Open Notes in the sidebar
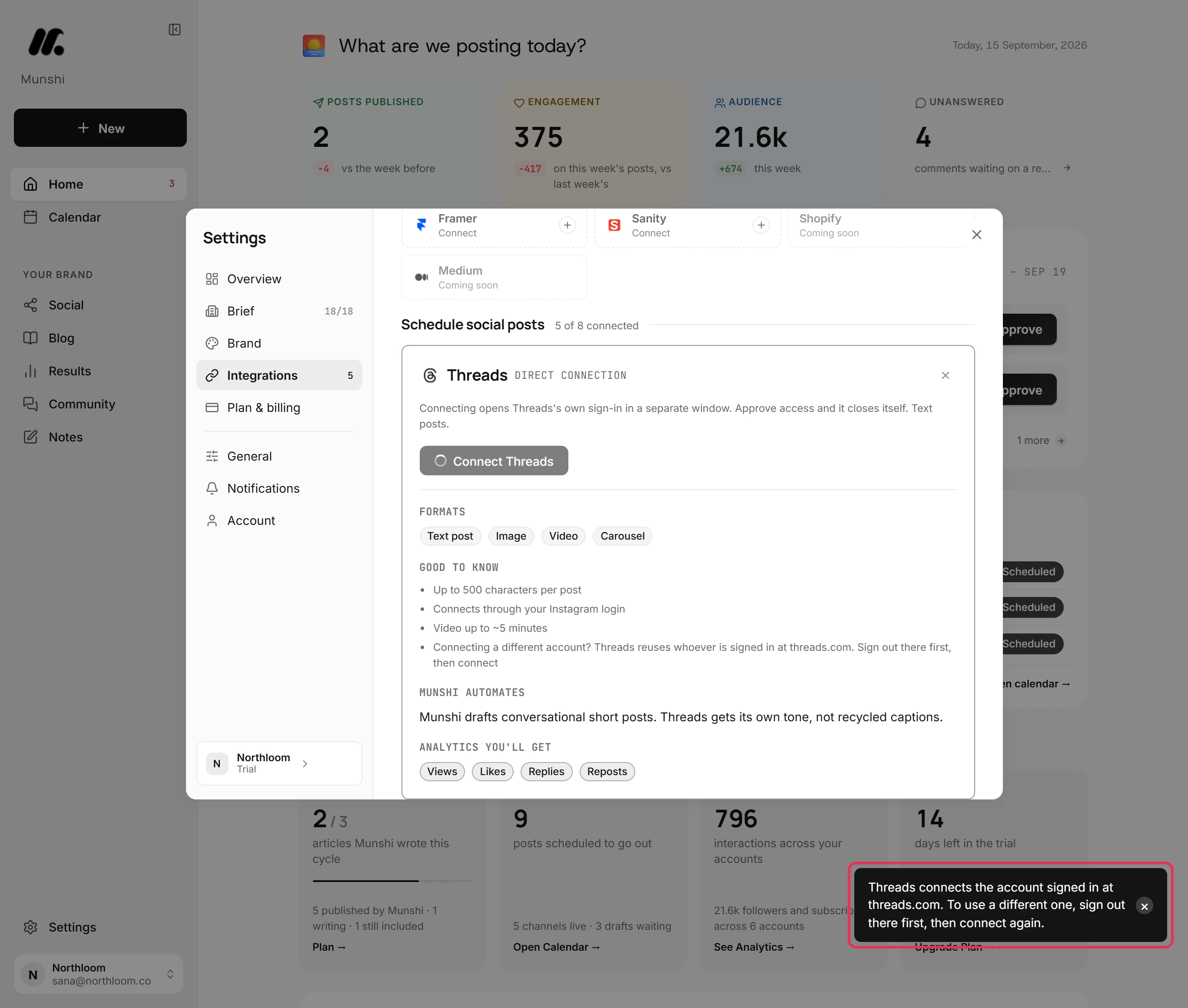 98,437
